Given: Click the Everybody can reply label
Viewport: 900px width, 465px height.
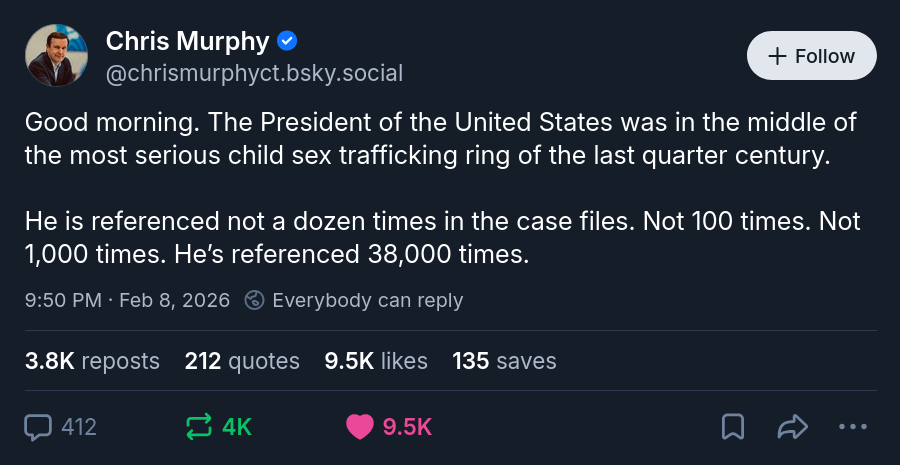Looking at the screenshot, I should [367, 300].
